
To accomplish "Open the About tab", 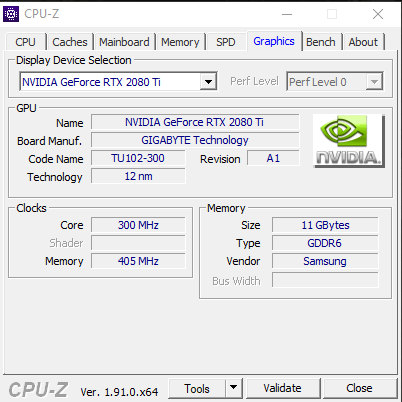I will tap(363, 42).
